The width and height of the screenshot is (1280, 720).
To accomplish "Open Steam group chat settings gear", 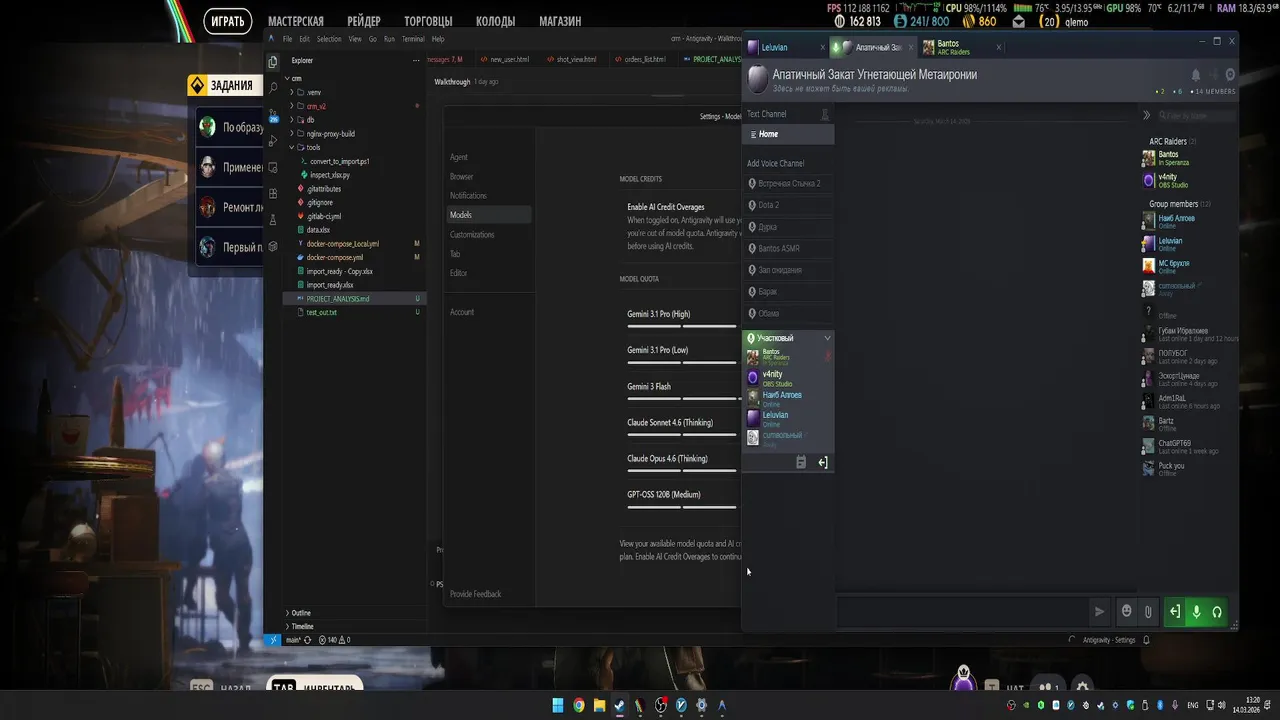I will point(1230,75).
